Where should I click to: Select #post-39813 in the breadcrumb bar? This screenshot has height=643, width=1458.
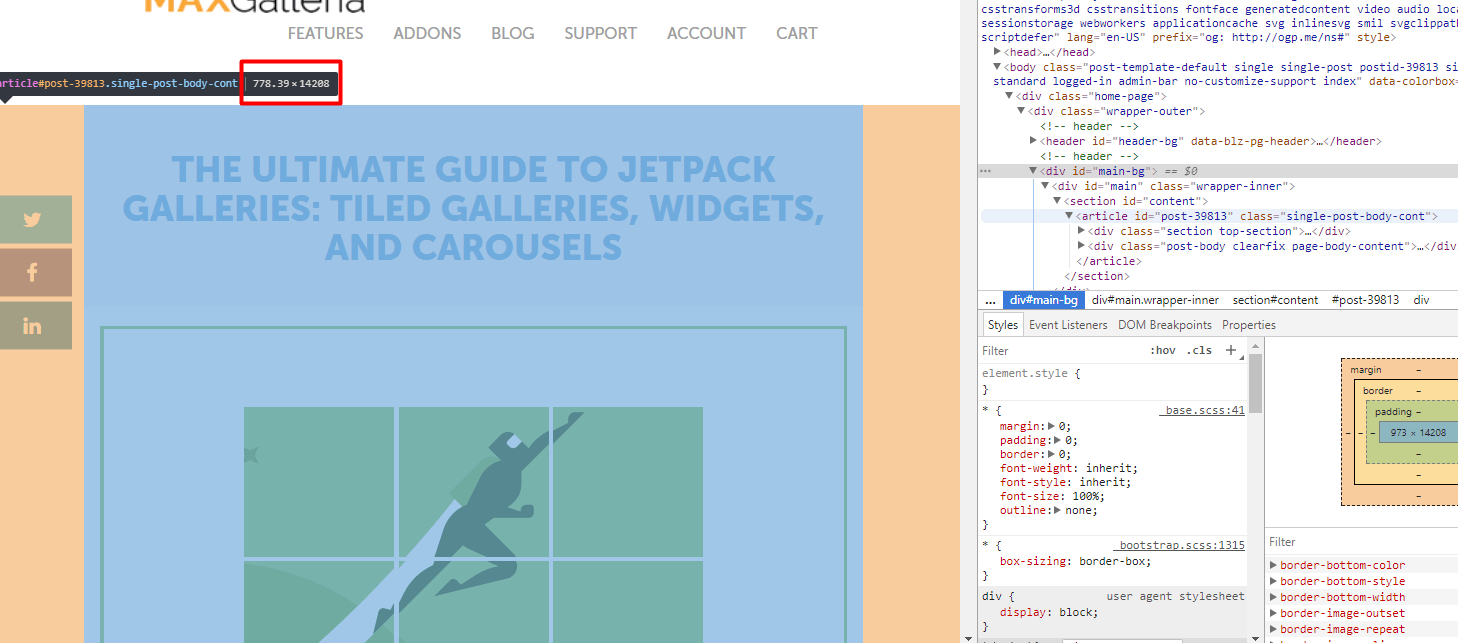point(1365,299)
